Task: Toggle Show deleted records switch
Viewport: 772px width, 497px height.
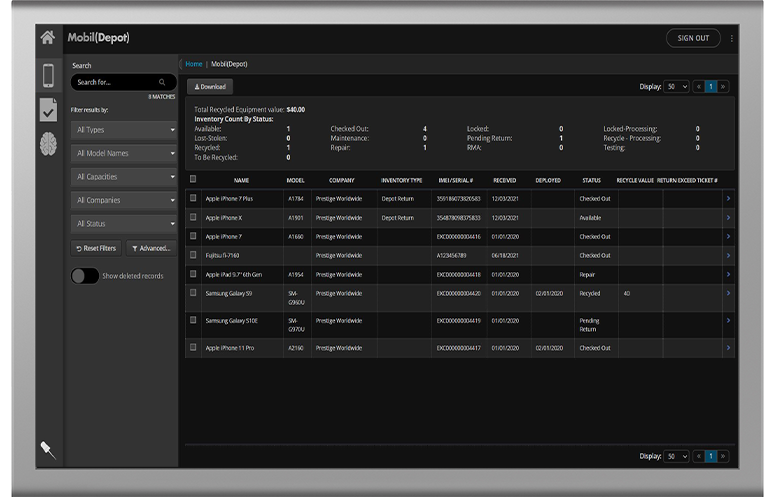Action: [85, 276]
